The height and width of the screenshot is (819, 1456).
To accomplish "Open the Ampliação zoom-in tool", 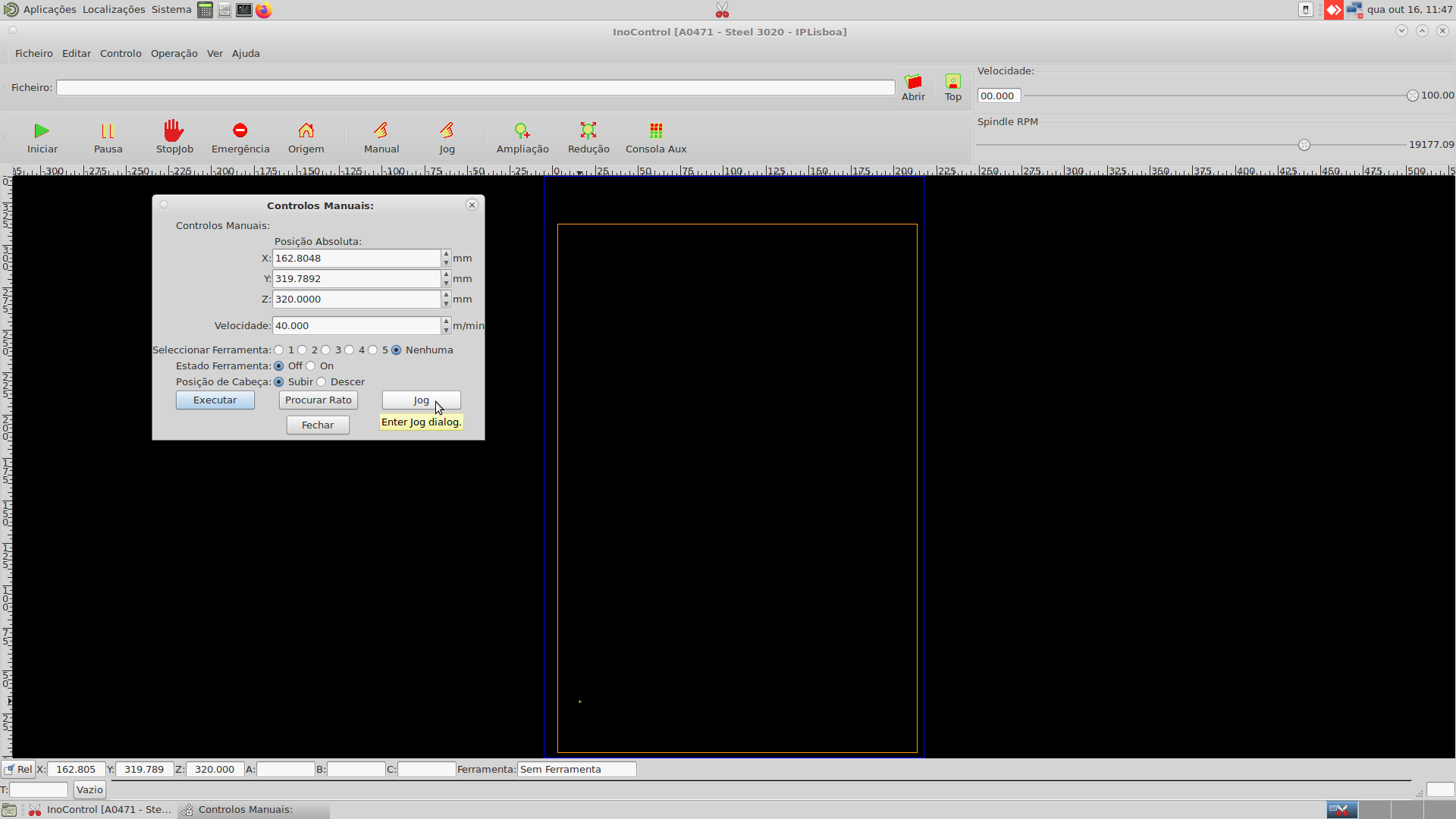I will pos(522,131).
